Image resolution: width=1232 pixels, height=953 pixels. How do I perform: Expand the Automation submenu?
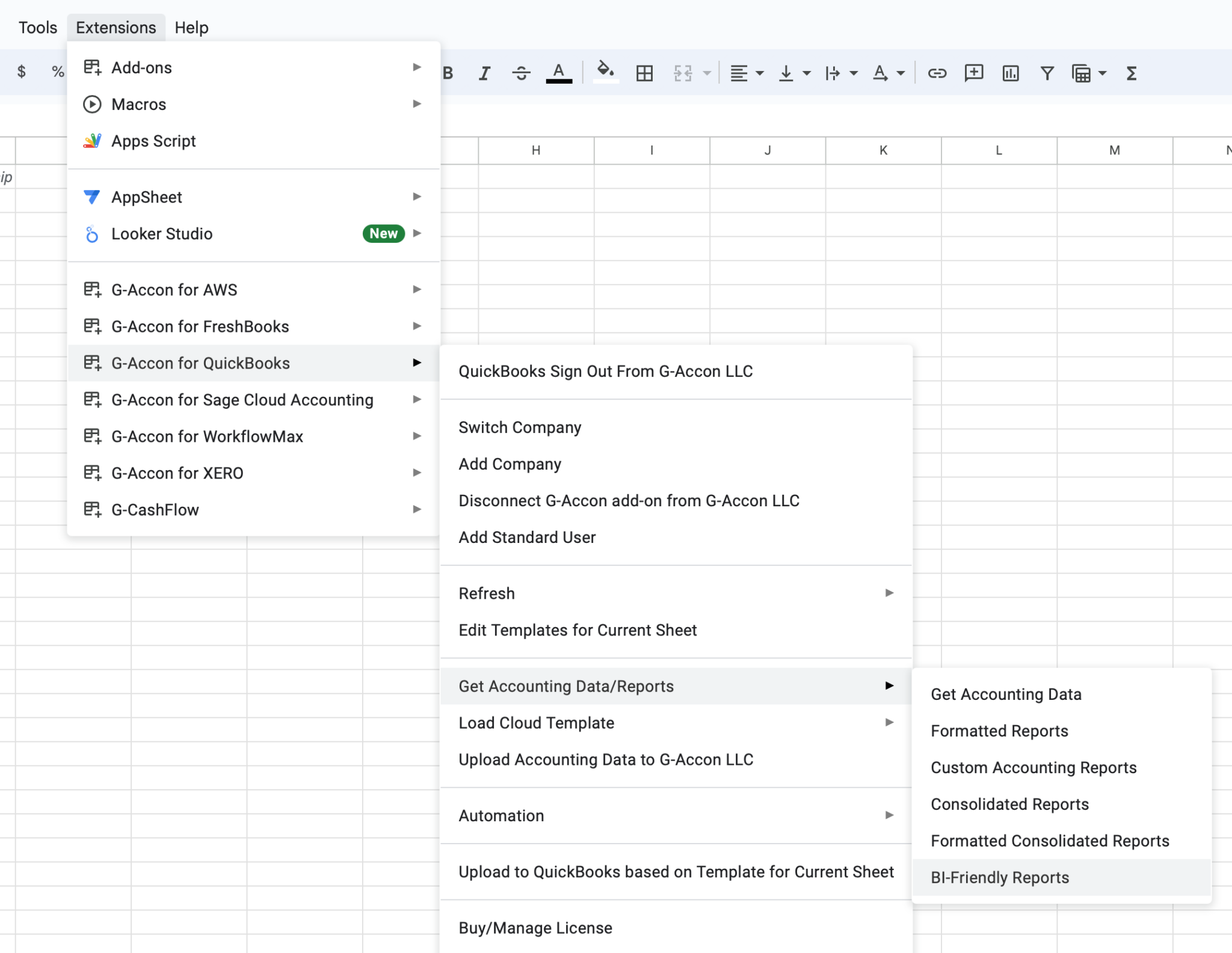coord(676,815)
